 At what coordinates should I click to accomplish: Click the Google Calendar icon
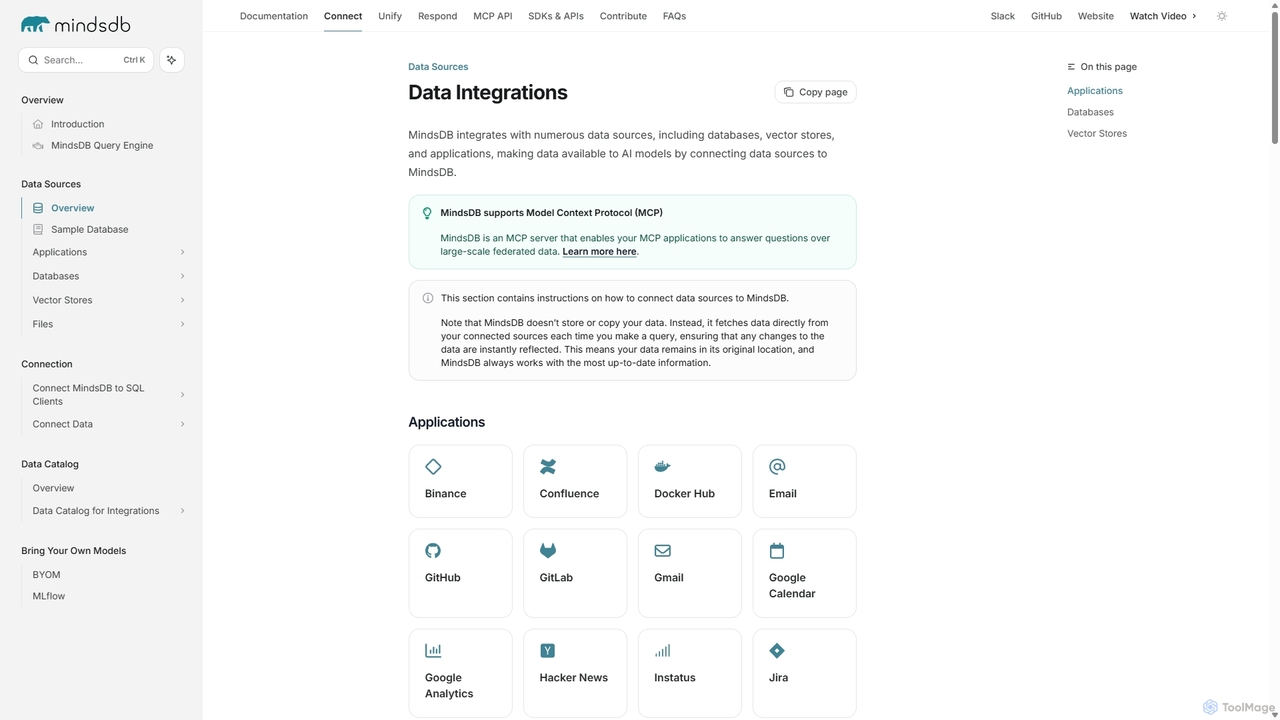pyautogui.click(x=777, y=551)
